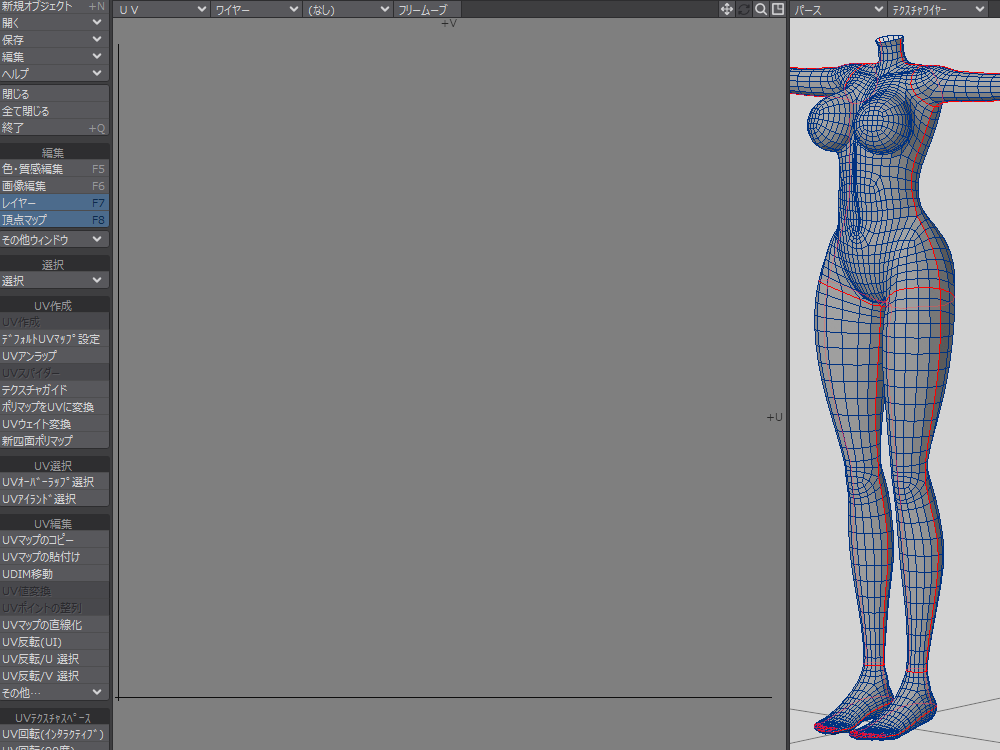
Task: Toggle the レイヤー (Layers) panel
Action: pyautogui.click(x=54, y=203)
